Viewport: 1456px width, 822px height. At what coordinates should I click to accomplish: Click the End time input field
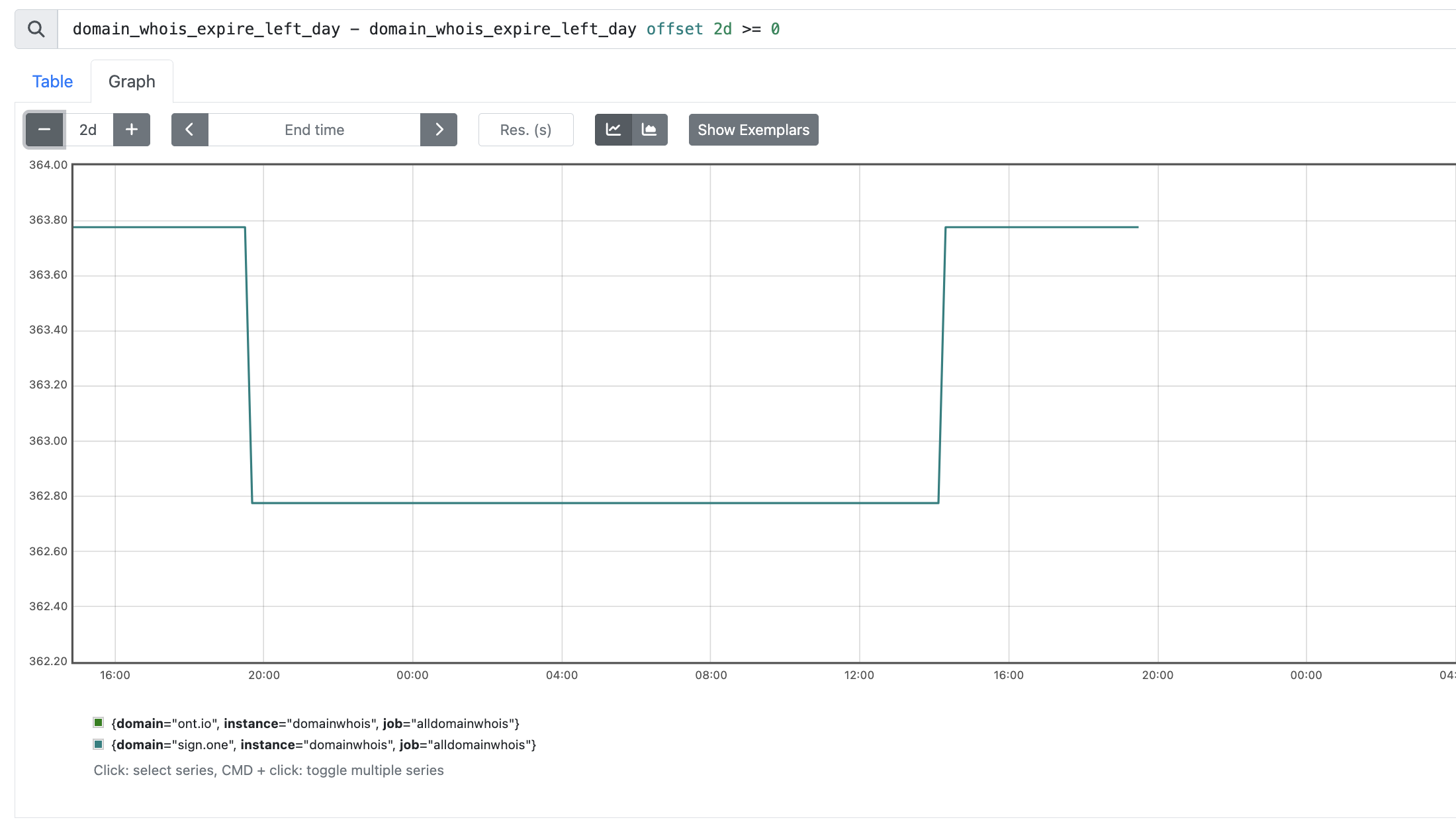coord(314,130)
